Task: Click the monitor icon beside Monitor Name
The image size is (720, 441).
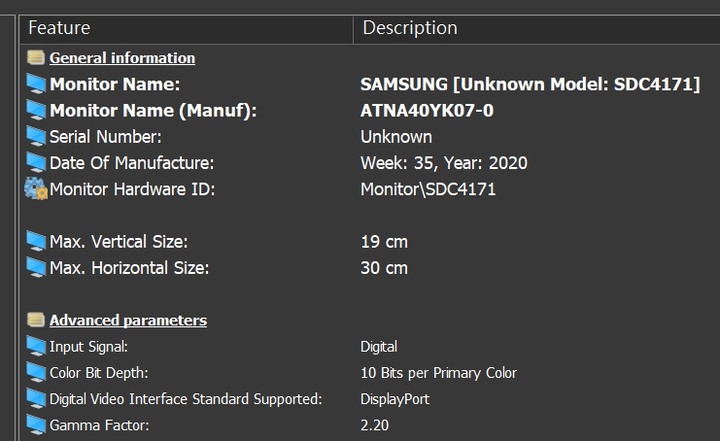Action: tap(36, 84)
